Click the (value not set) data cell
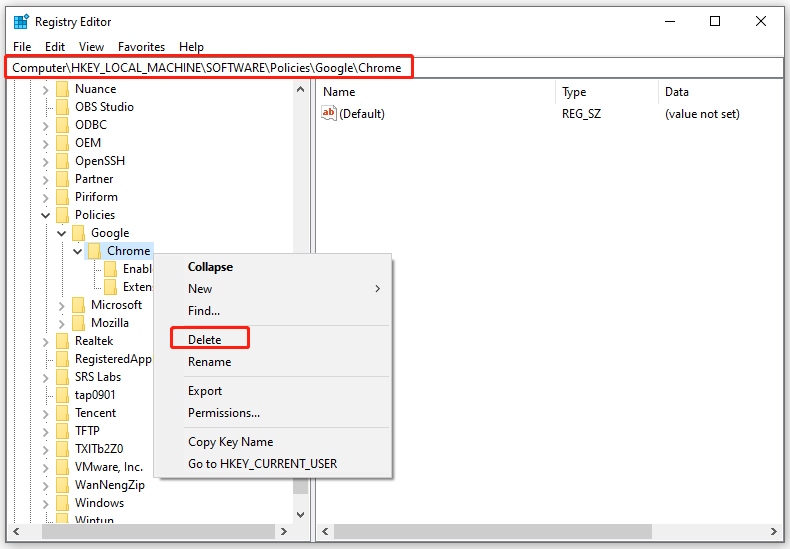Image resolution: width=790 pixels, height=549 pixels. tap(702, 114)
